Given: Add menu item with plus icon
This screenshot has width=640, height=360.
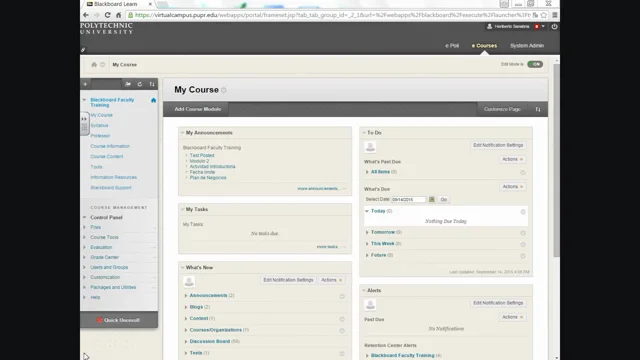Looking at the screenshot, I should [85, 84].
